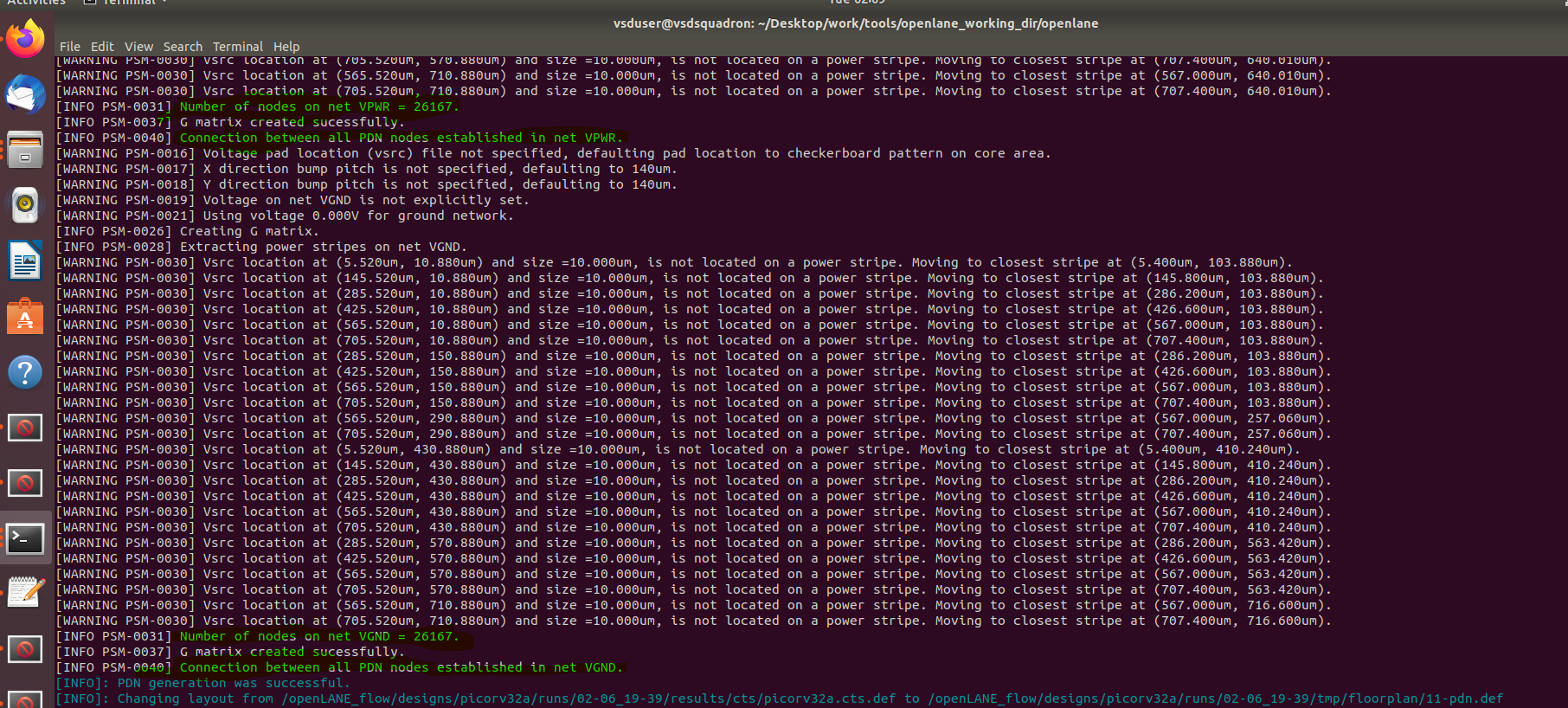Click 'Y direction bump pitch is not specified' warning
The width and height of the screenshot is (1568, 708).
coord(366,184)
